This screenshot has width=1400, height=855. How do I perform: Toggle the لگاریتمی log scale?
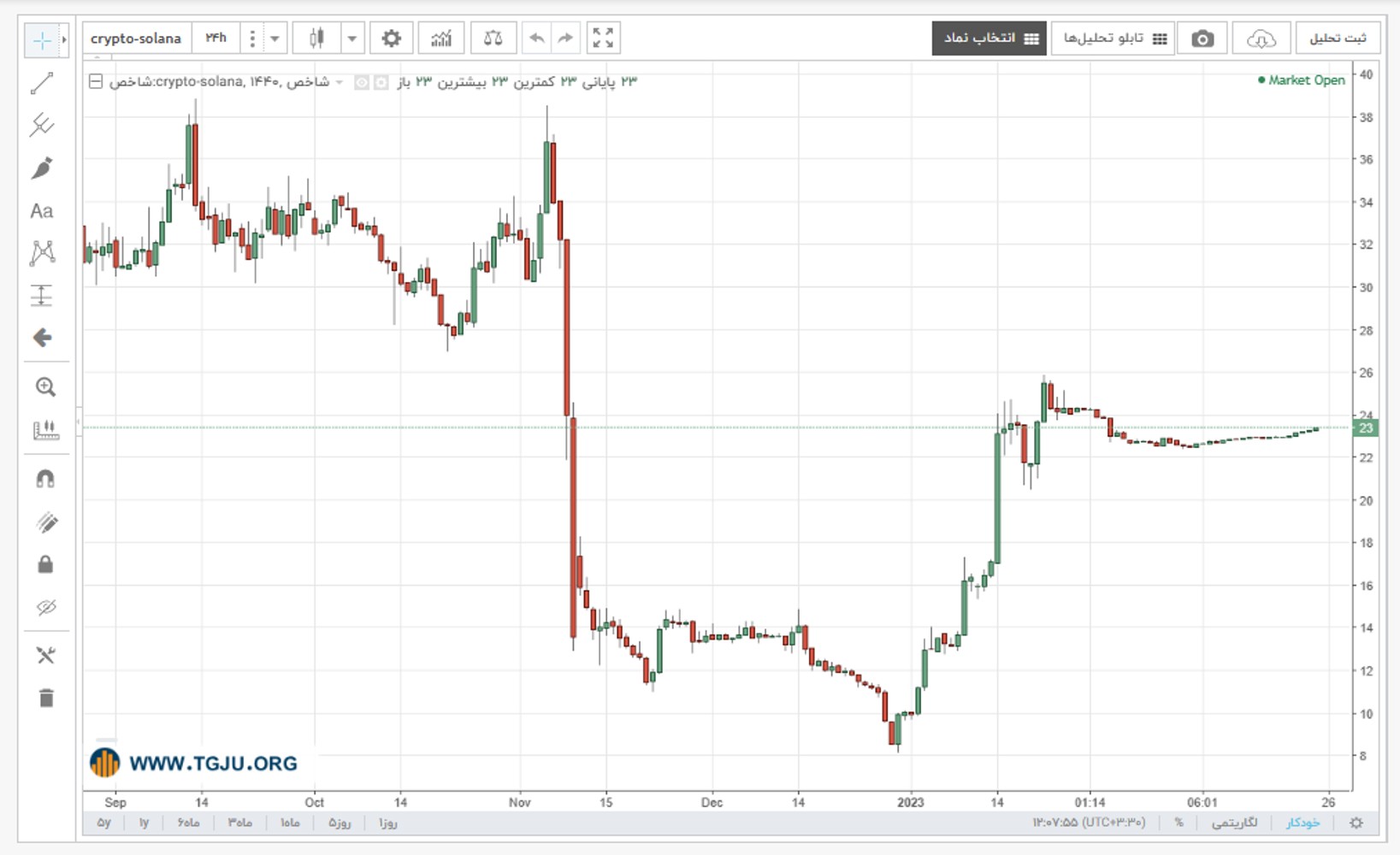pos(1234,823)
